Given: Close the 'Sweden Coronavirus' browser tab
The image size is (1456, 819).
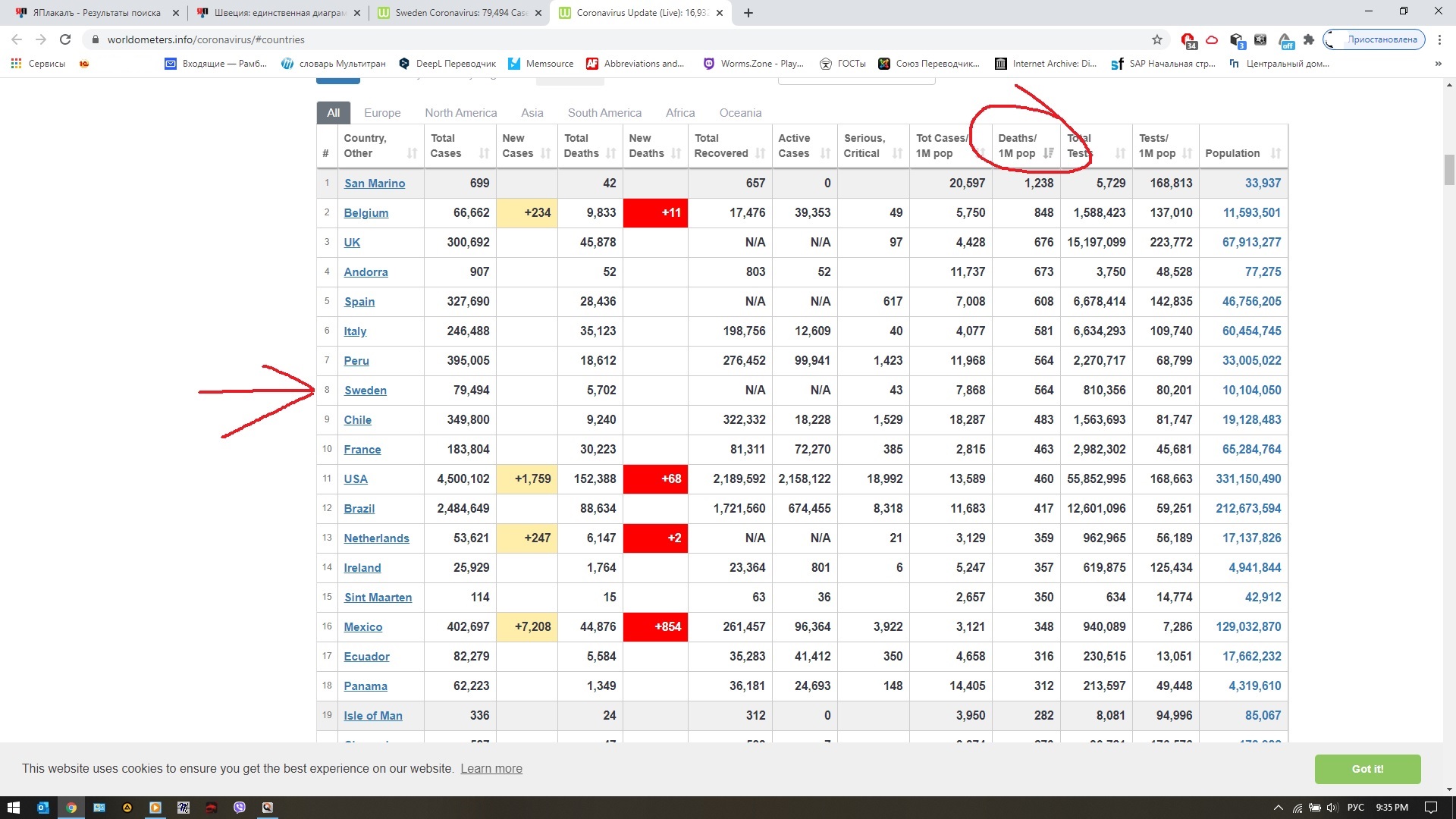Looking at the screenshot, I should [538, 13].
